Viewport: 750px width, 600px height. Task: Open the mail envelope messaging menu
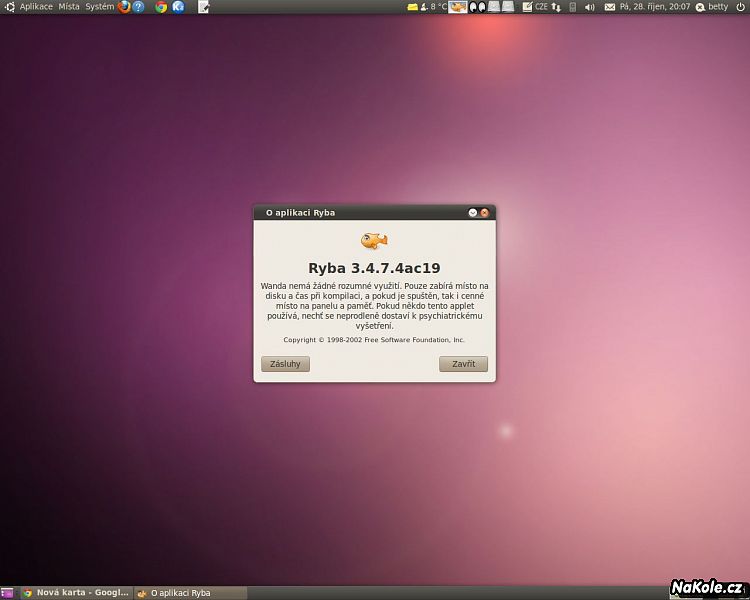click(610, 7)
